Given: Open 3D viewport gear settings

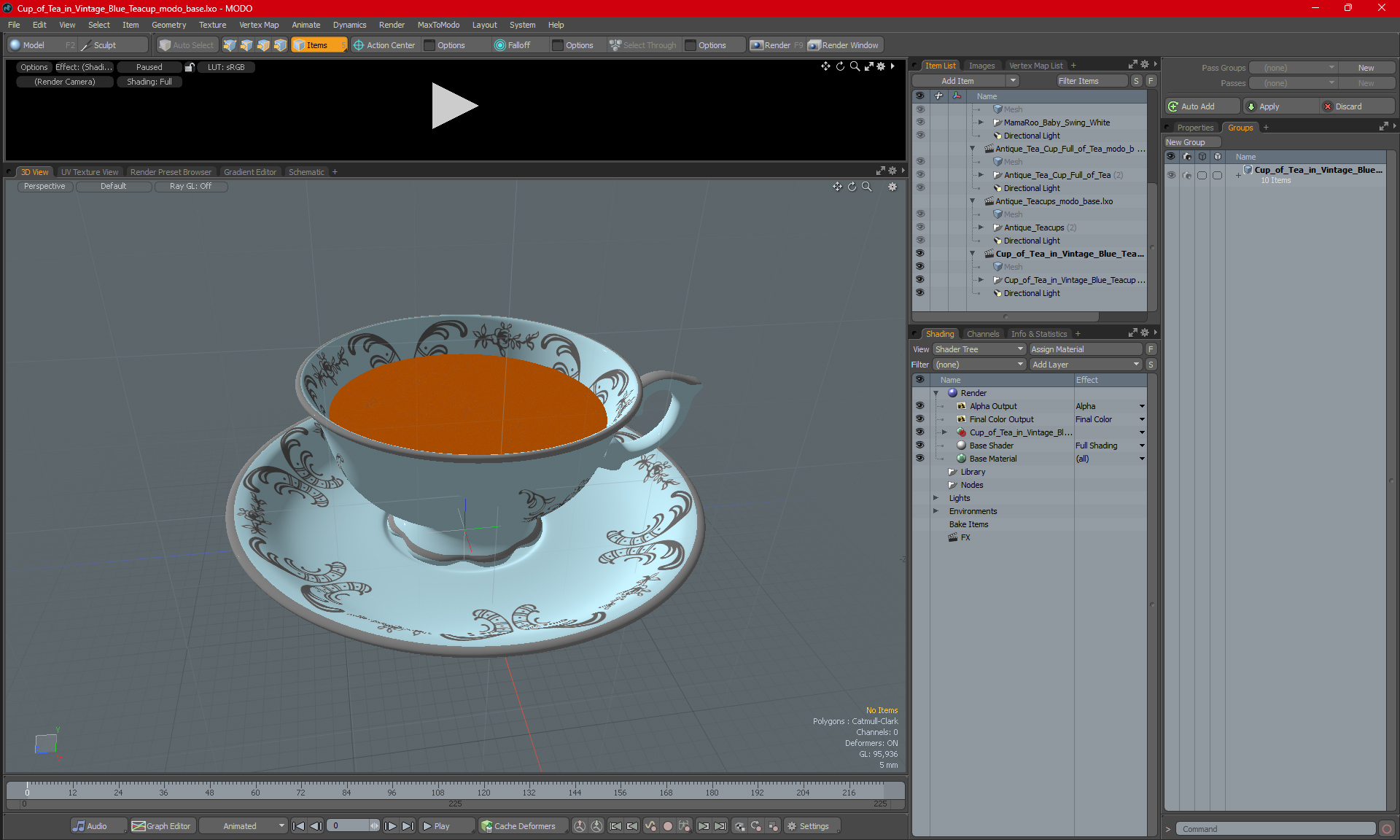Looking at the screenshot, I should (x=892, y=187).
